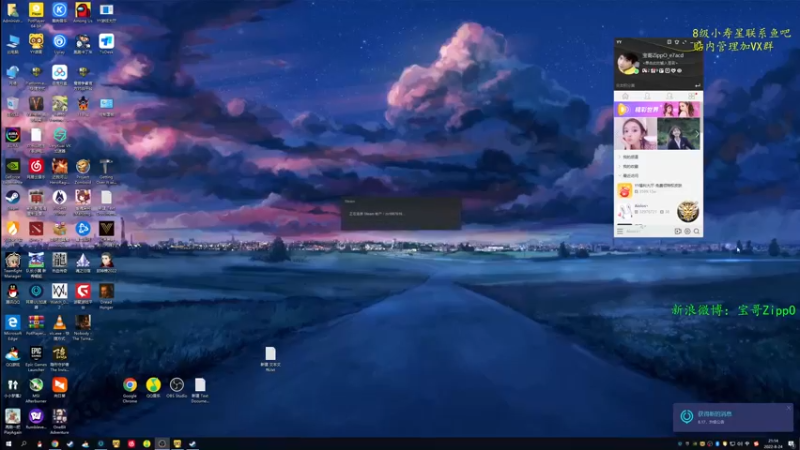The image size is (800, 450).
Task: Open the AURA RGB desktop shortcut
Action: pos(12,137)
